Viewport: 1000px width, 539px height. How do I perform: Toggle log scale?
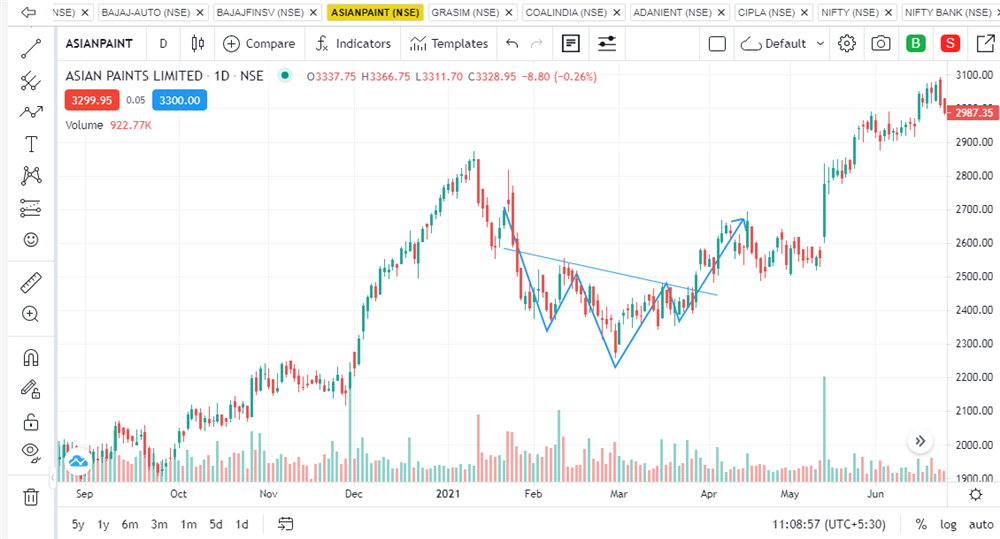click(x=948, y=524)
